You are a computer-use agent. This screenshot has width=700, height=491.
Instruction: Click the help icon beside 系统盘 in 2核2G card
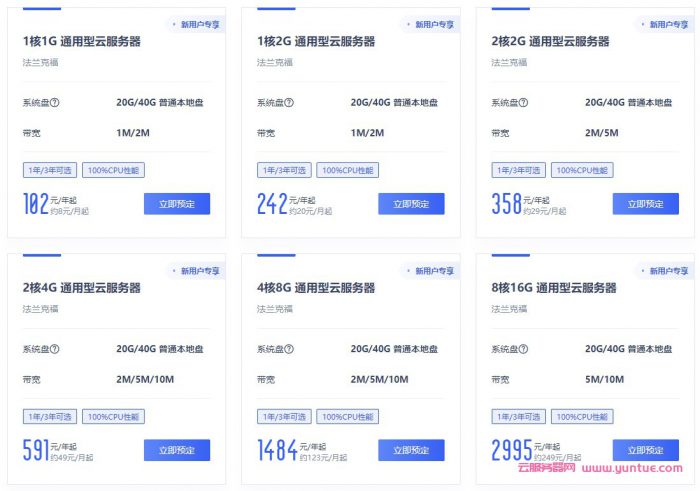[523, 103]
